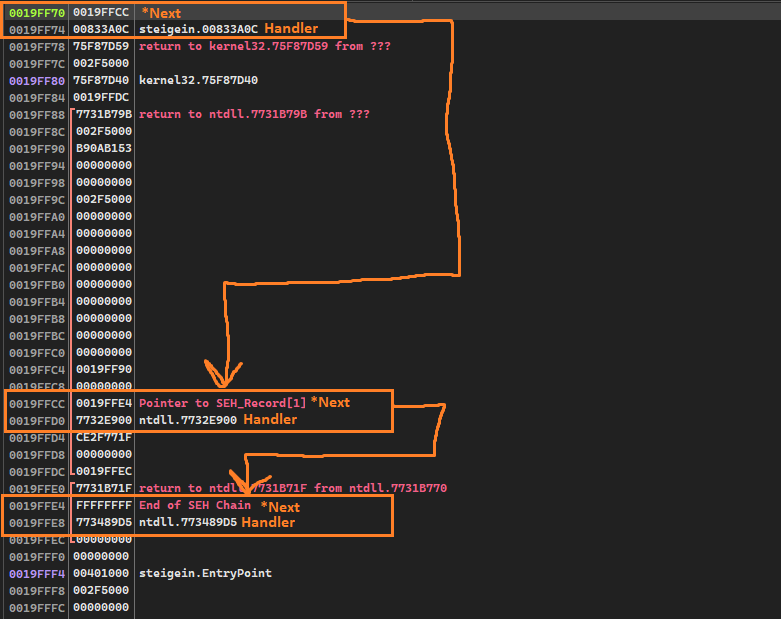Click the purple stack address 0019FF80

coord(34,80)
